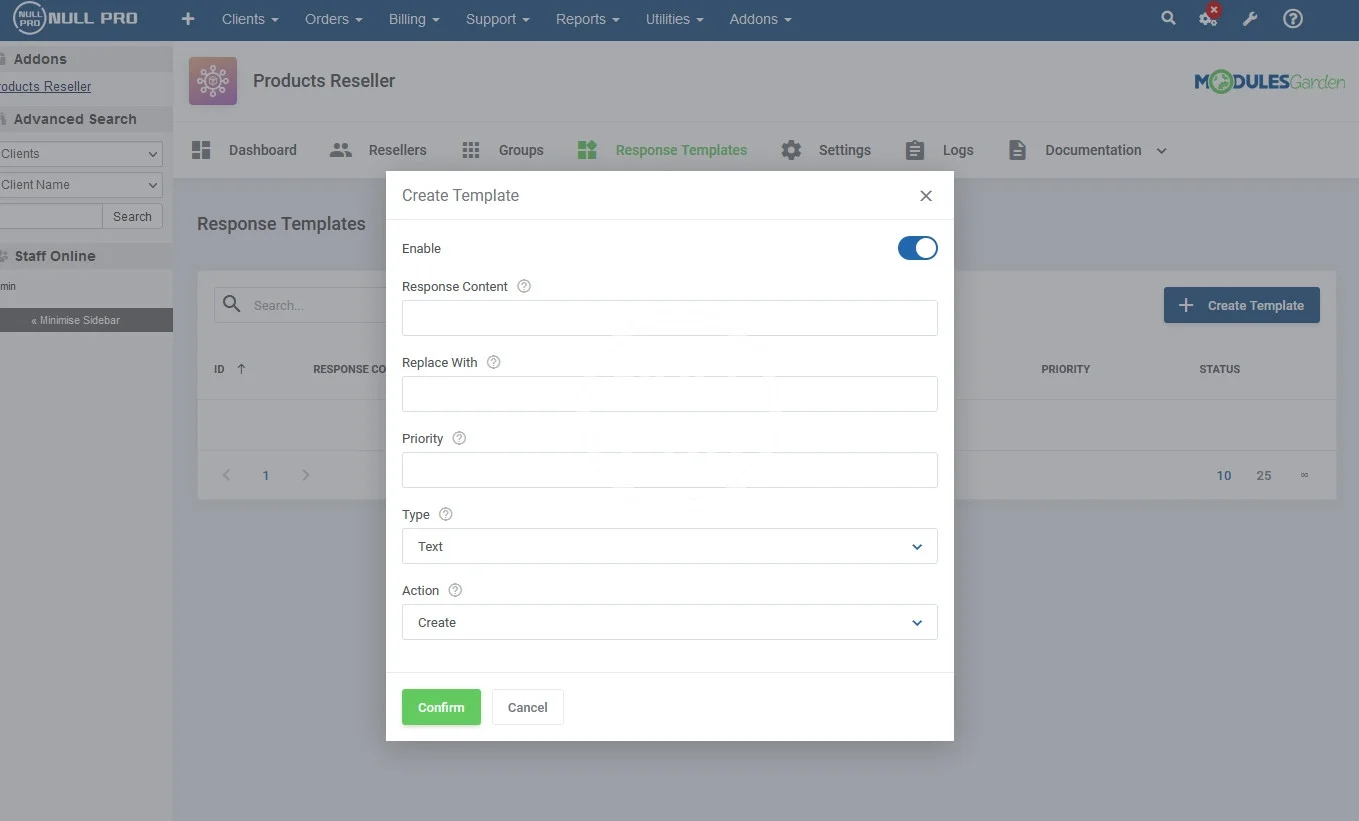Click the Replace With help icon
1359x821 pixels.
point(493,362)
